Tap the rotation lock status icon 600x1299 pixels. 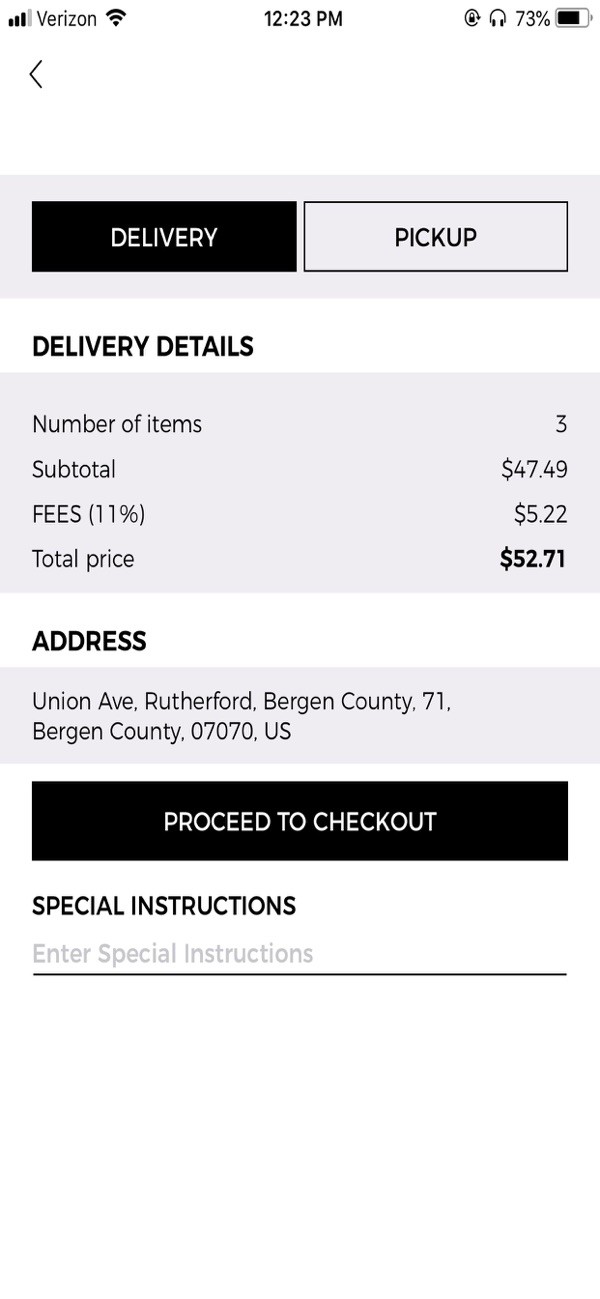[x=472, y=19]
